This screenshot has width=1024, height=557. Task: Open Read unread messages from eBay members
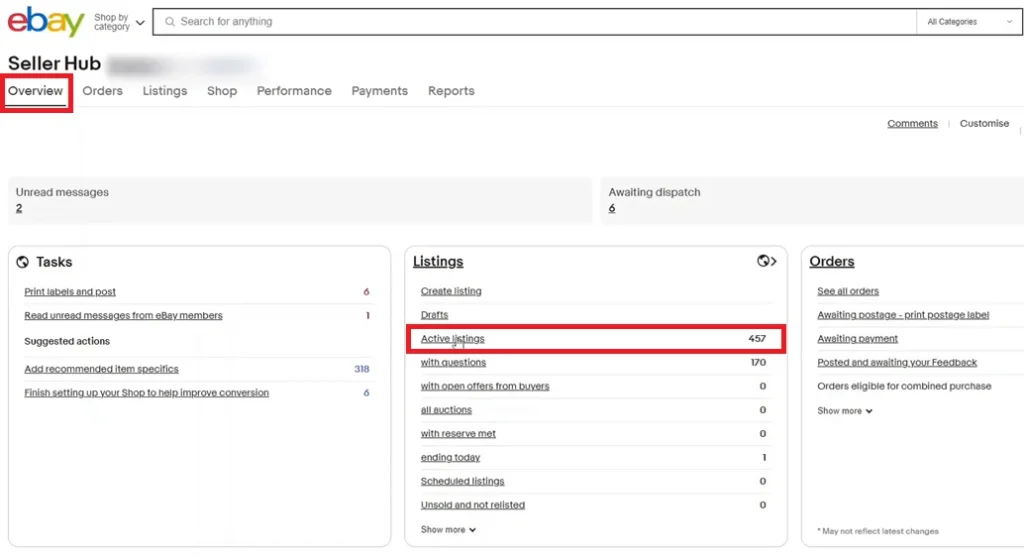click(x=123, y=315)
